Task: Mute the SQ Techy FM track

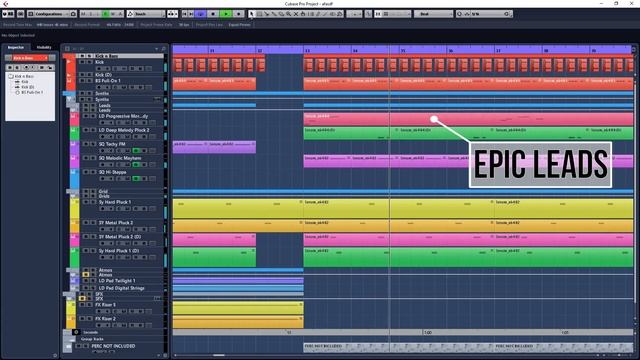Action: [87, 144]
